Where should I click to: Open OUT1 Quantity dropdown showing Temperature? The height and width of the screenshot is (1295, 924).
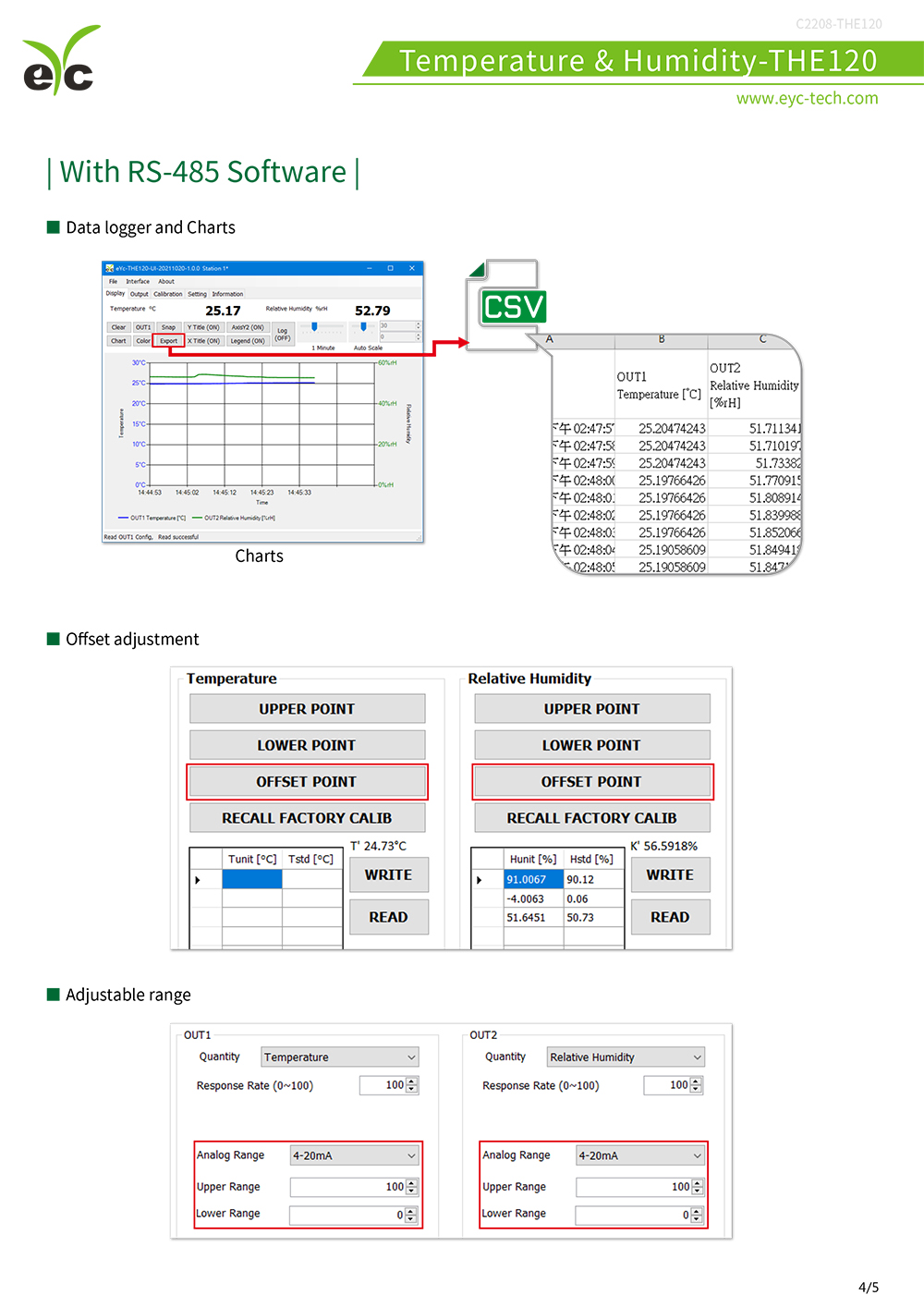click(340, 1057)
